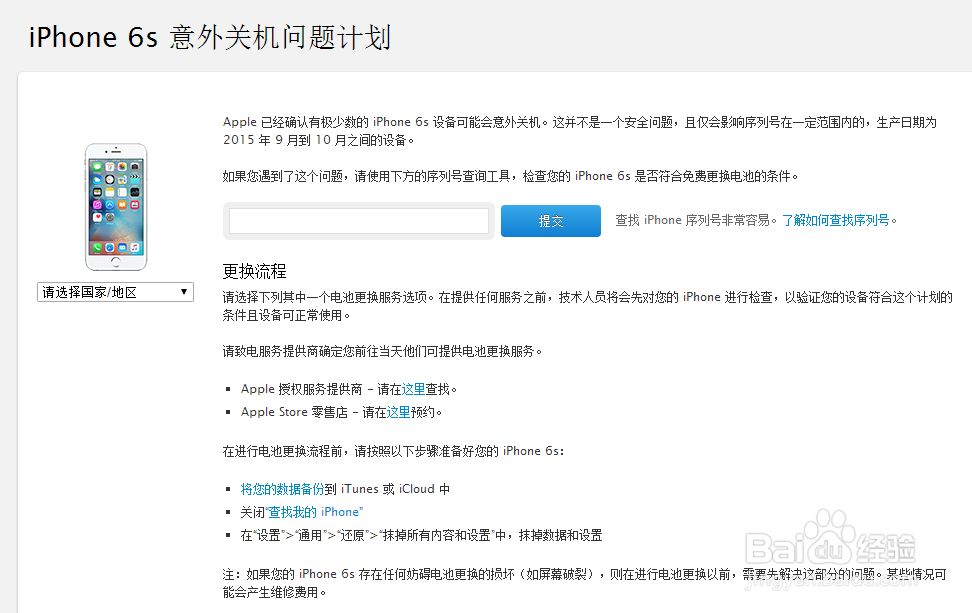Open the 请选择国家/地区 dropdown
Viewport: 972px width, 613px height.
(115, 292)
